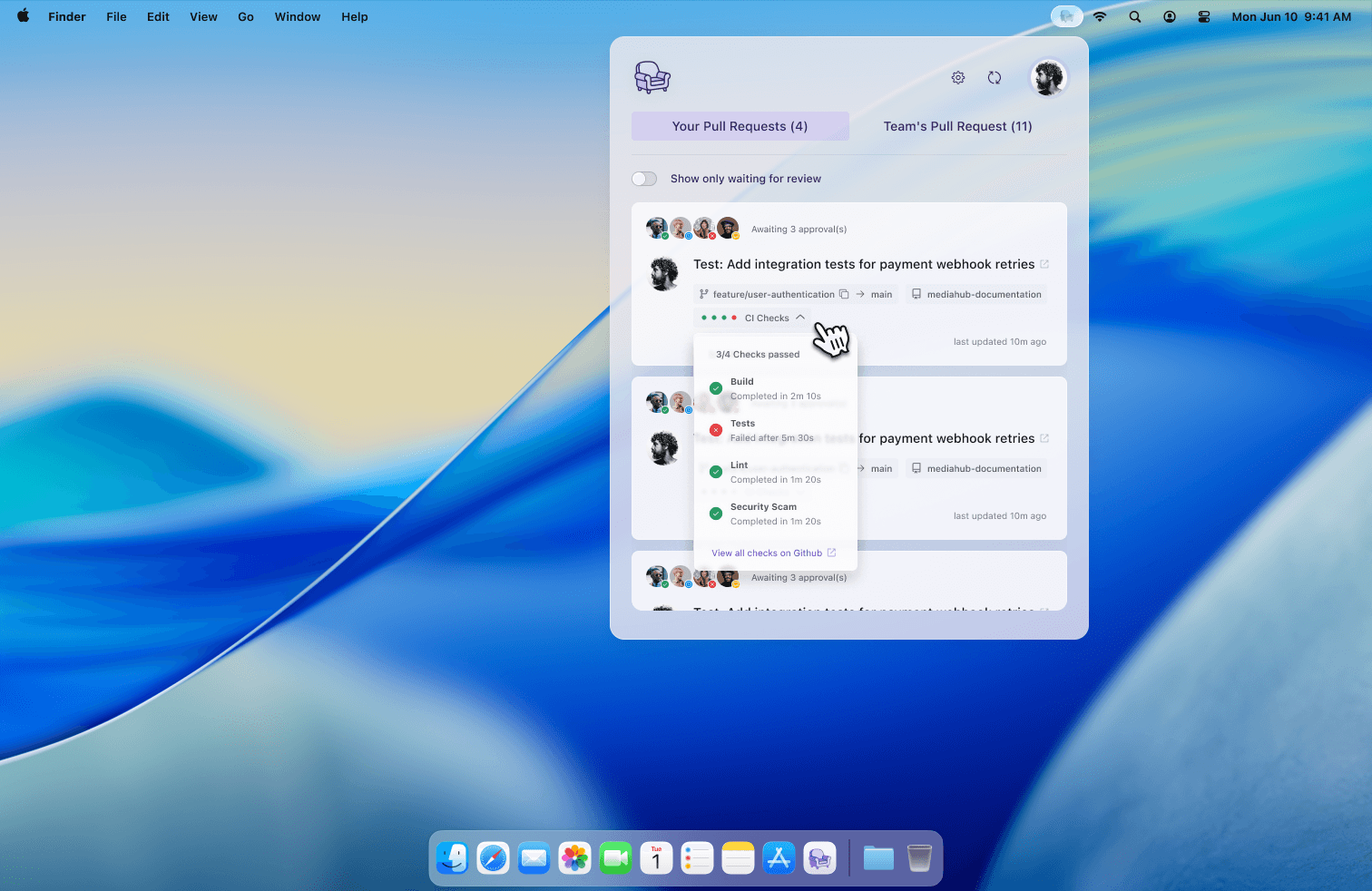This screenshot has width=1372, height=891.
Task: Click the Build success check icon
Action: 716,387
